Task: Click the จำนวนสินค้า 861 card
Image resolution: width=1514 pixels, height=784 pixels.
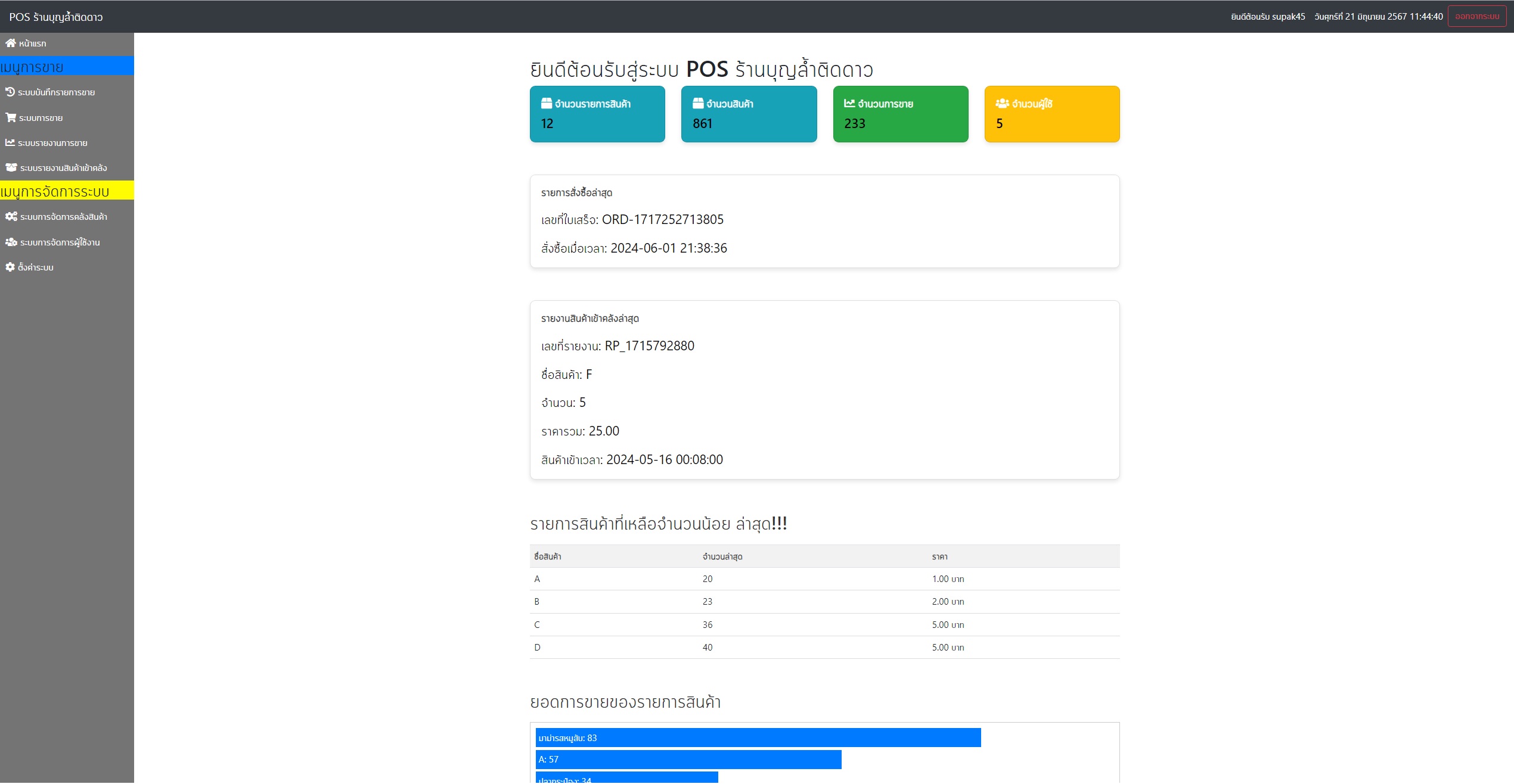Action: (x=749, y=114)
